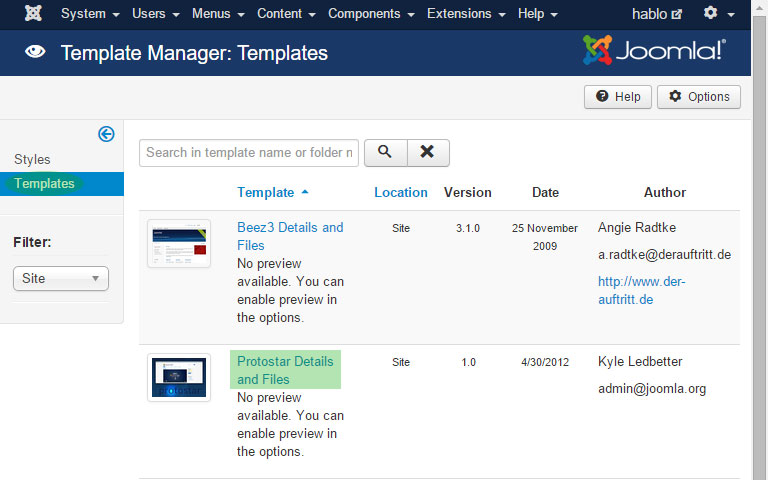Sort by the Template column header
The width and height of the screenshot is (768, 480).
(x=273, y=192)
